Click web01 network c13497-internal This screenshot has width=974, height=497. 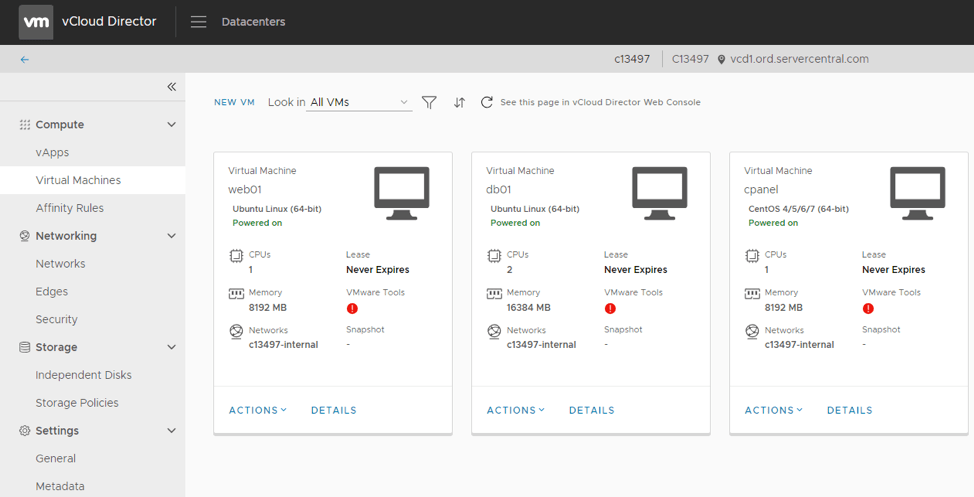click(x=283, y=345)
